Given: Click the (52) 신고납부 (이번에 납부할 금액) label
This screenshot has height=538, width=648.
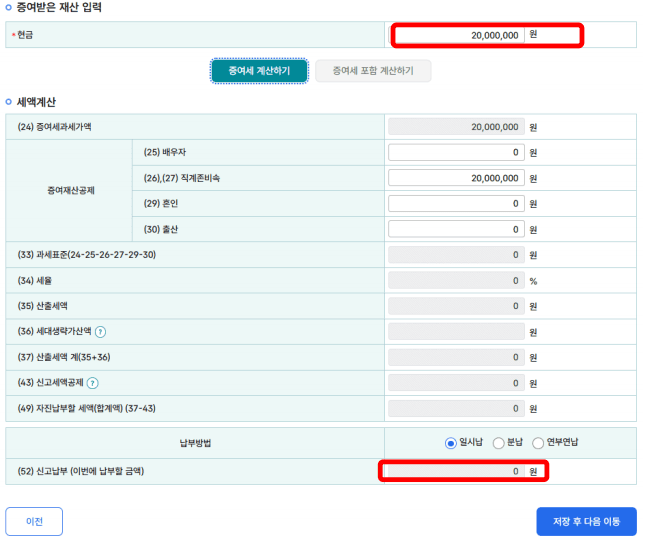Looking at the screenshot, I should (81, 471).
